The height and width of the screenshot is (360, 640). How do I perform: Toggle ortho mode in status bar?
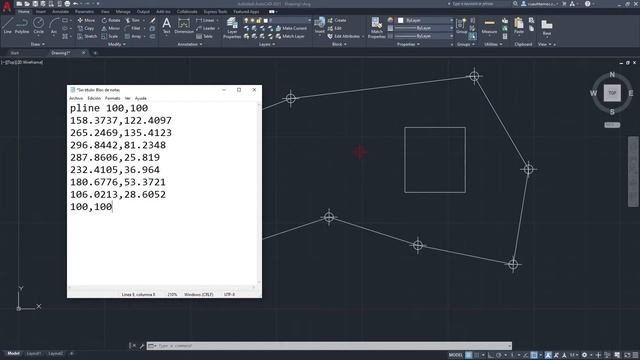pyautogui.click(x=491, y=355)
